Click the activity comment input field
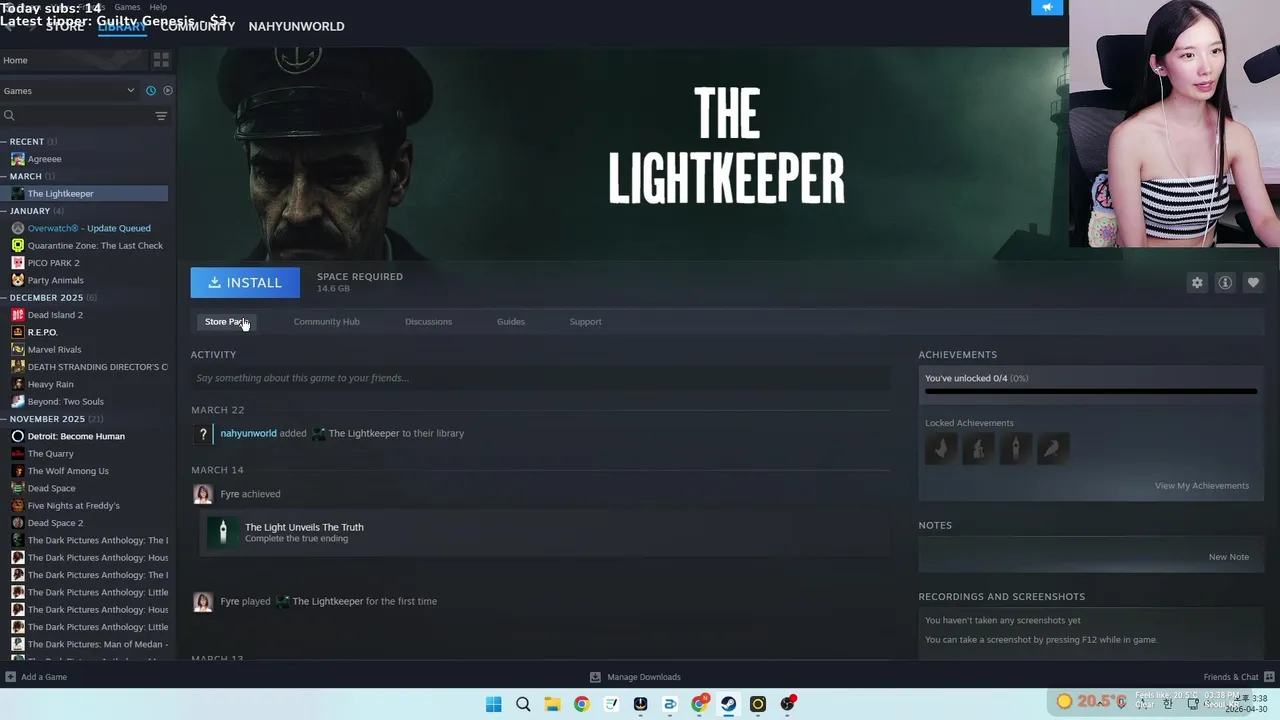The image size is (1280, 720). click(x=540, y=378)
